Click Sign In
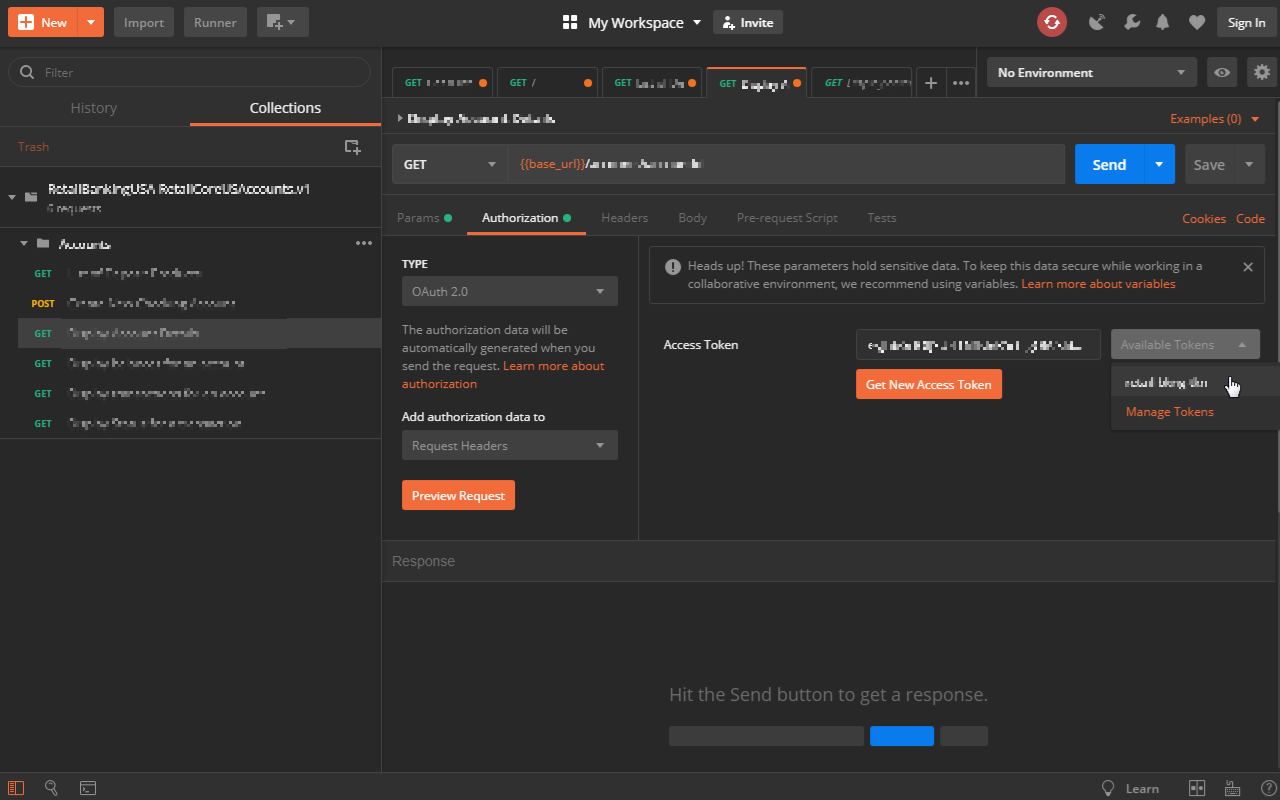 pos(1246,22)
